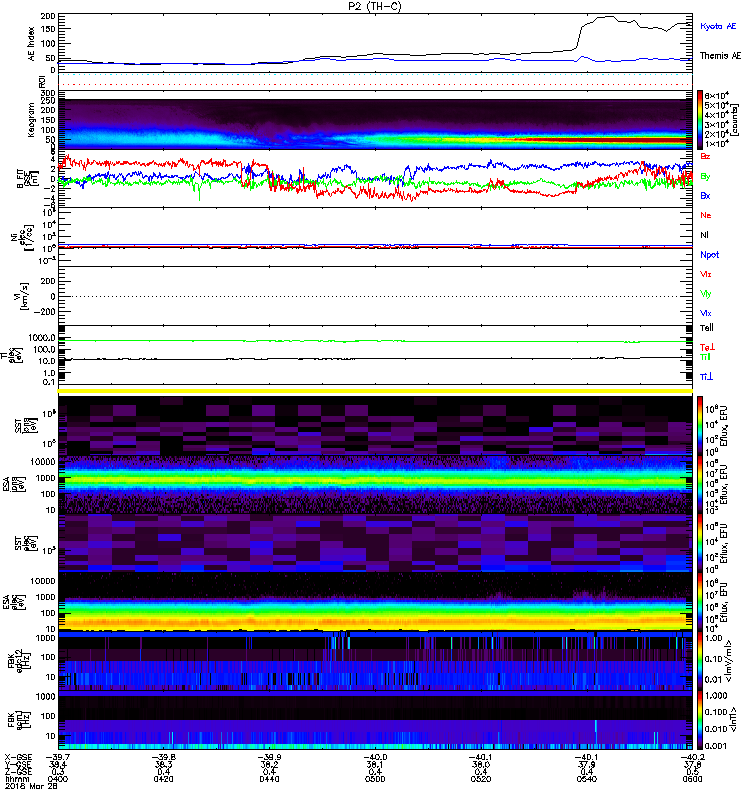Click the ESA electron Eflux color bar
Screen dimensions: 750x800
700,602
